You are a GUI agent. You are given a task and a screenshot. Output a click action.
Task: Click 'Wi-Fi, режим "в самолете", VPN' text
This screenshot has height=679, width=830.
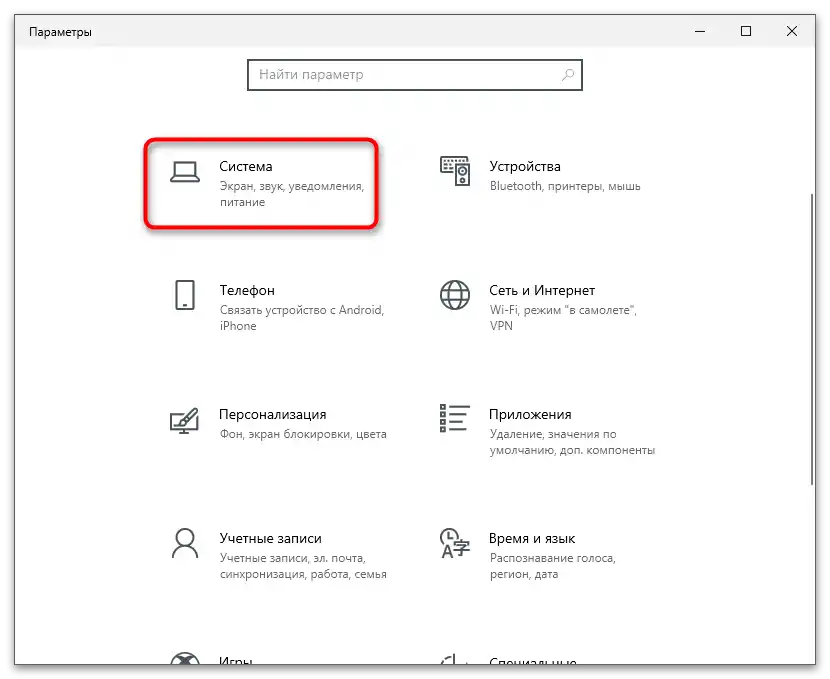pyautogui.click(x=563, y=318)
